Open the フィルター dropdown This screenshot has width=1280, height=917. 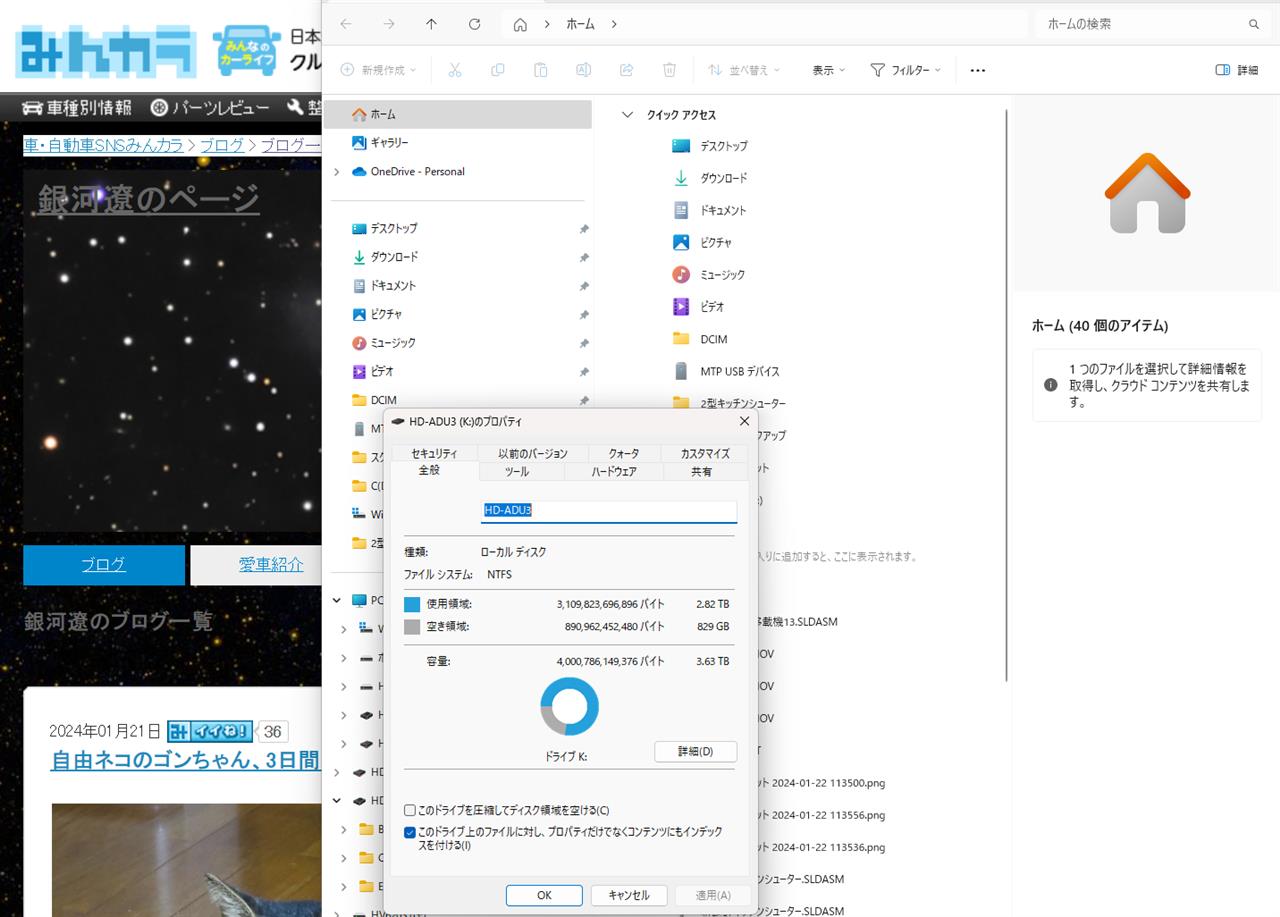coord(906,70)
